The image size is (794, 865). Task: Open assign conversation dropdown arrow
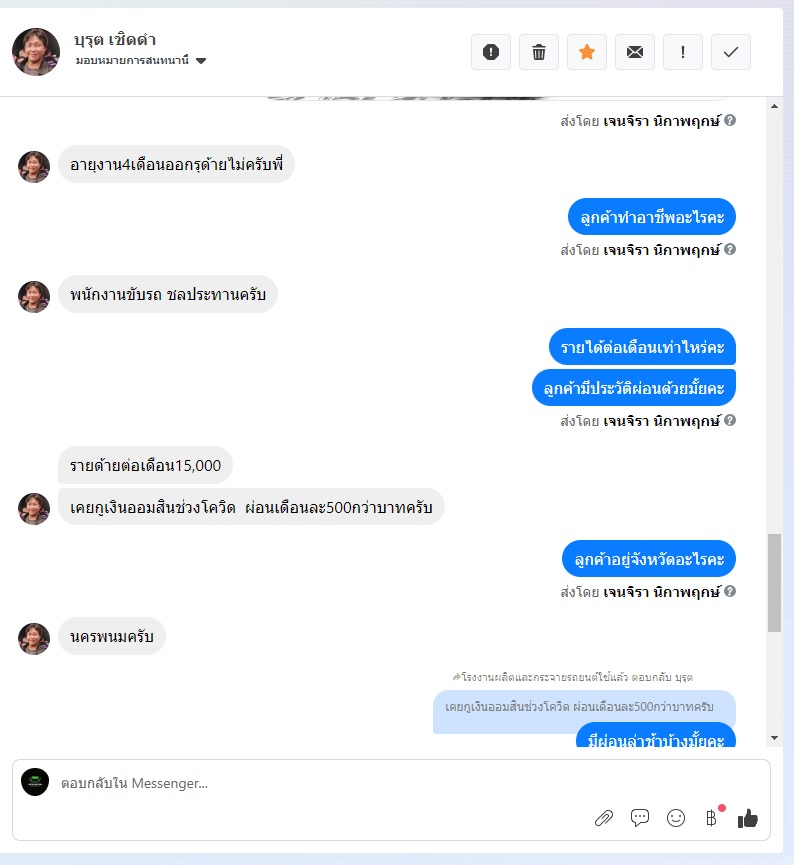201,61
